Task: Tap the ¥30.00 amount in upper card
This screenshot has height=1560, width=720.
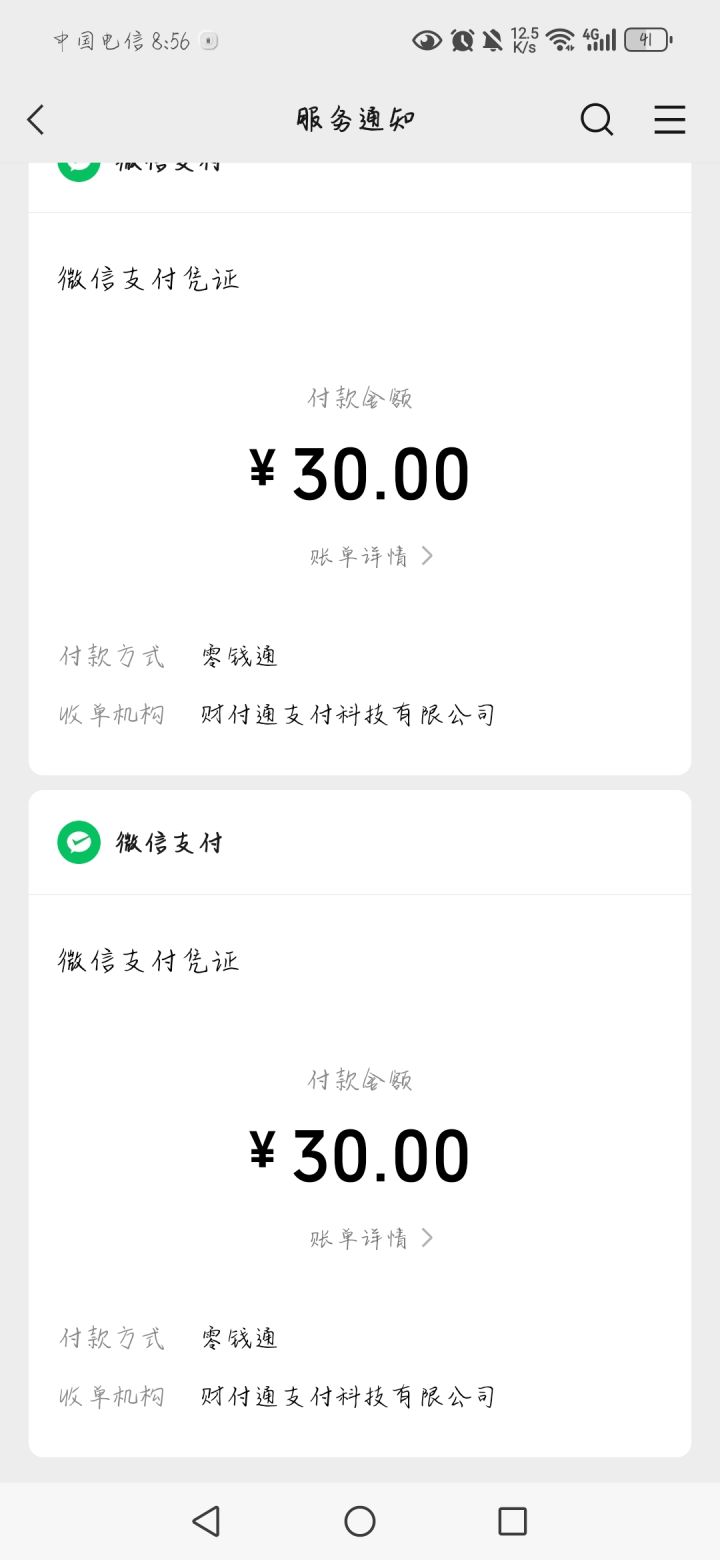Action: click(x=360, y=474)
